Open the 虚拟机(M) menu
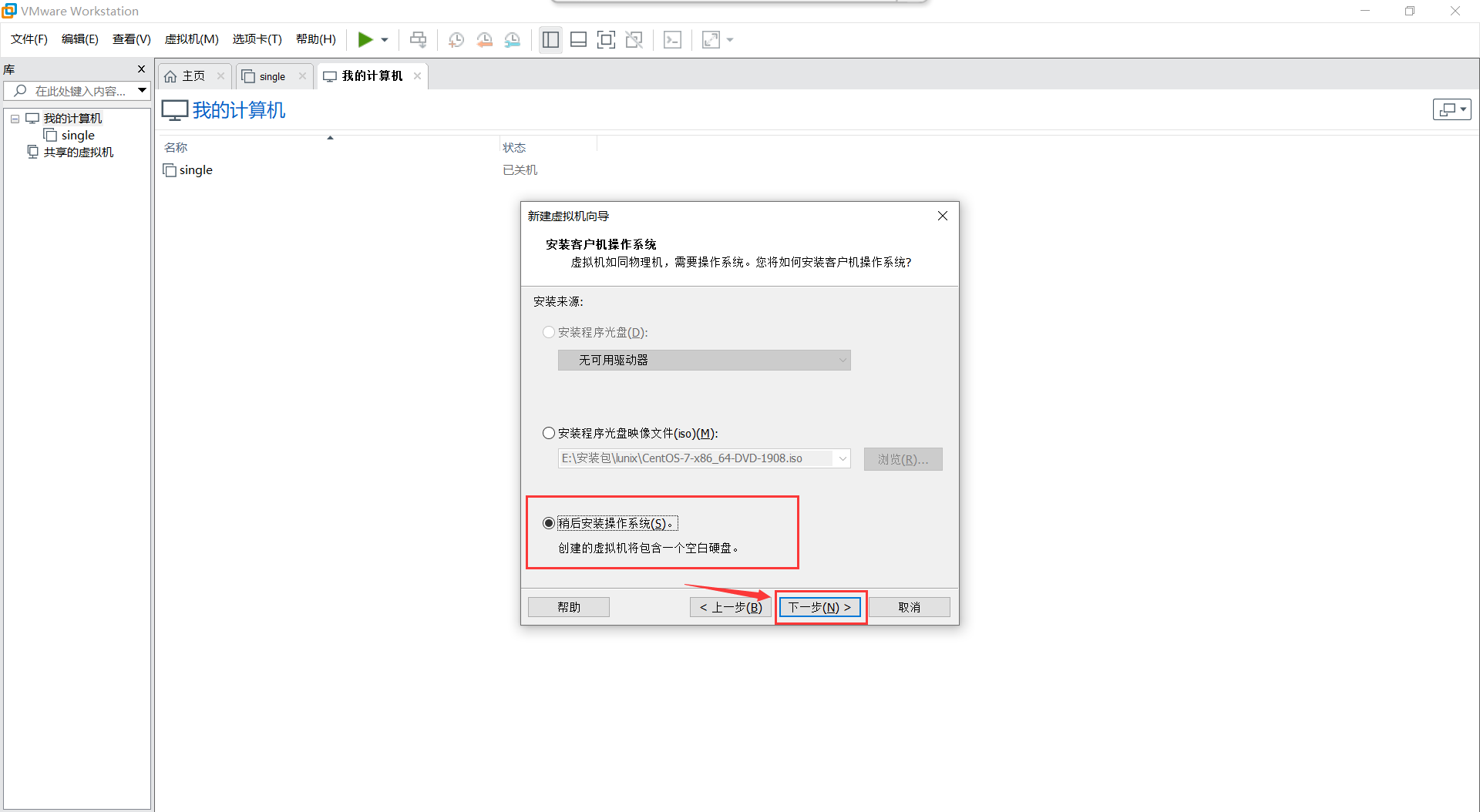 (191, 39)
